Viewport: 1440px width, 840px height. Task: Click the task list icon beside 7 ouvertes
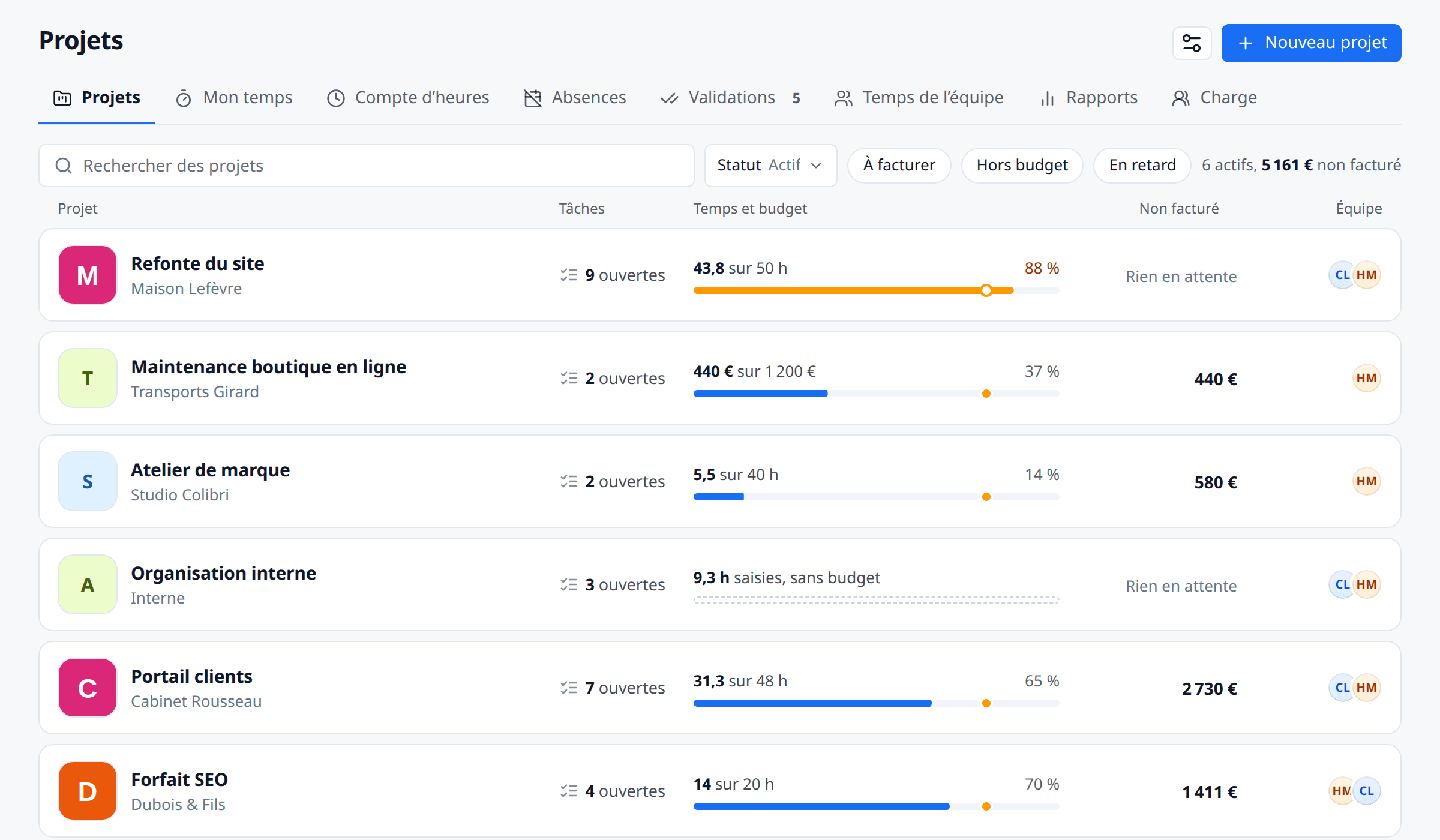(569, 688)
